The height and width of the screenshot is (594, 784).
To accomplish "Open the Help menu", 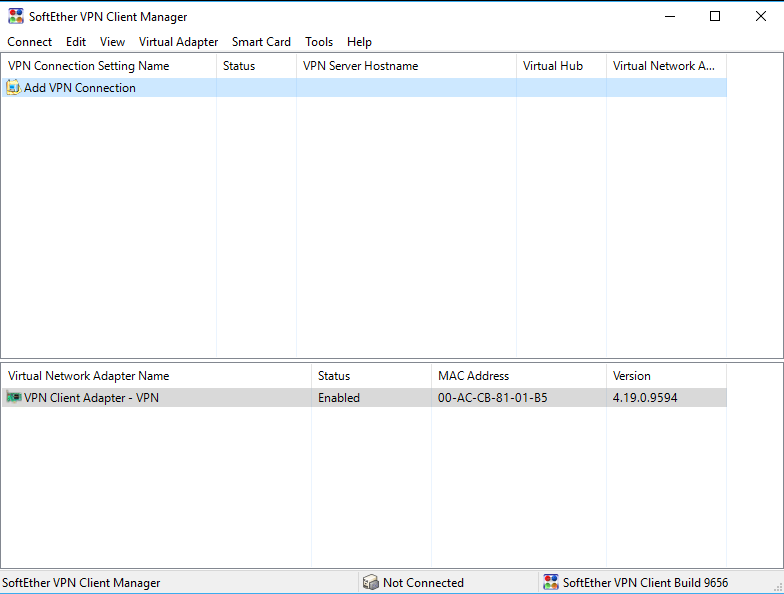I will point(359,42).
